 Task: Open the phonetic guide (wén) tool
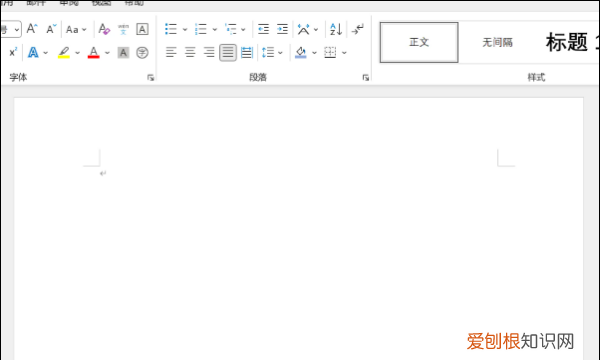(x=123, y=29)
